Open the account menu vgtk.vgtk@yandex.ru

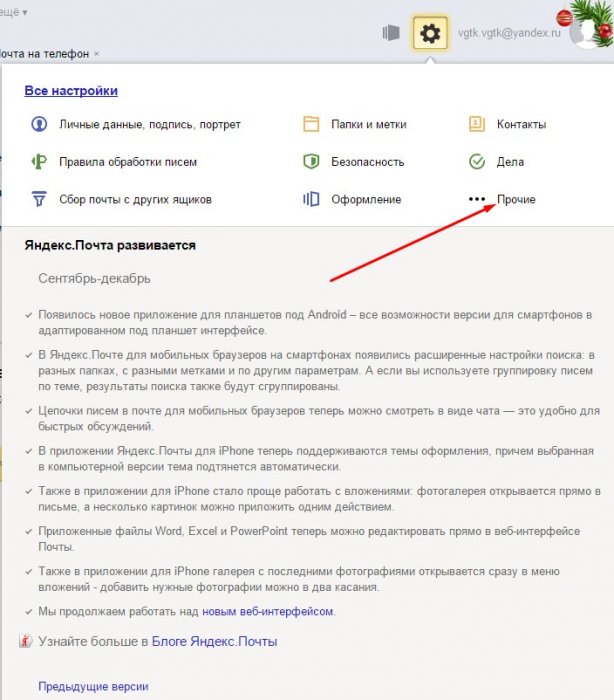509,33
